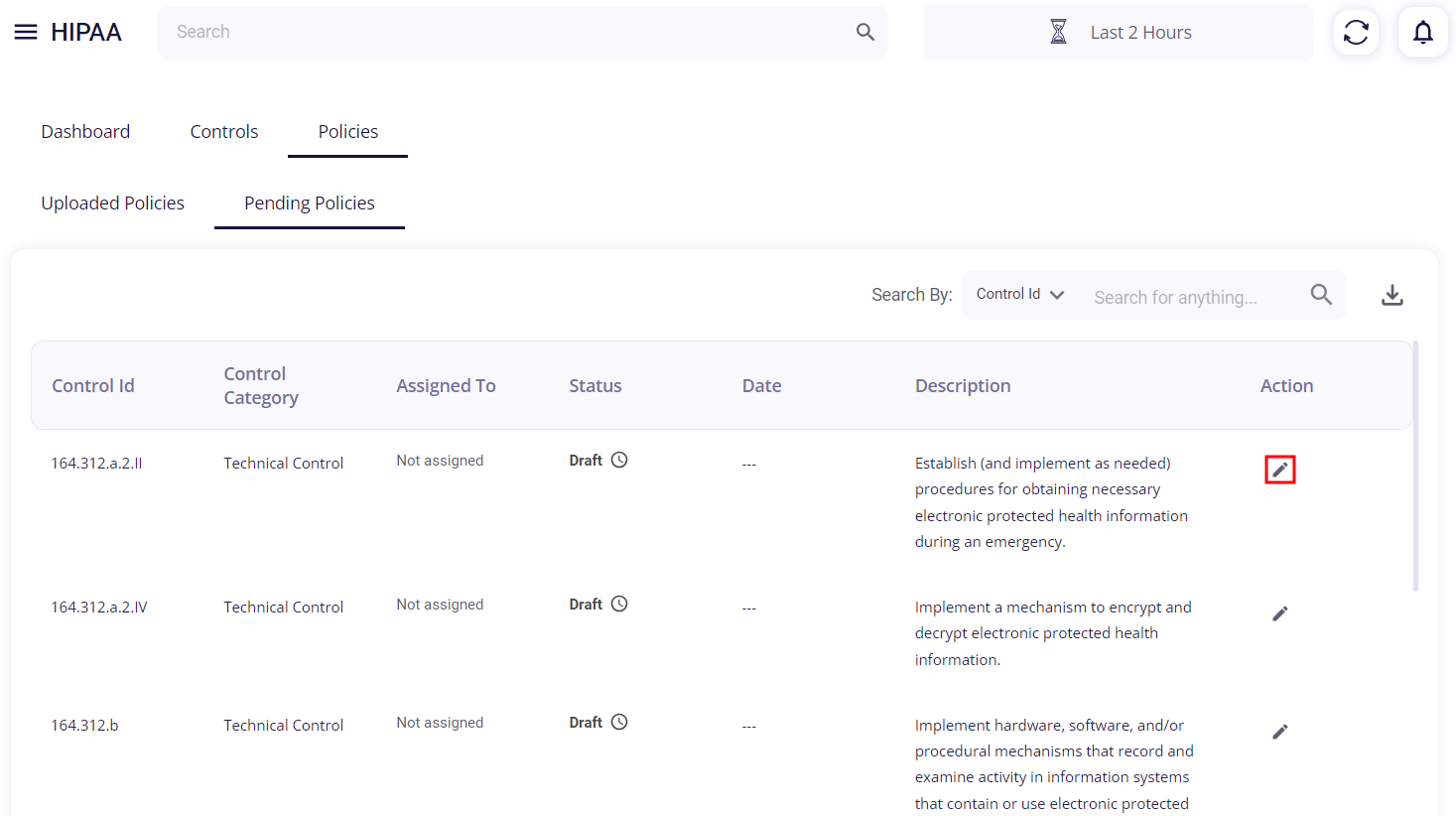Screen dimensions: 1456x816
Task: Click the hourglass time range icon
Action: [x=1059, y=32]
